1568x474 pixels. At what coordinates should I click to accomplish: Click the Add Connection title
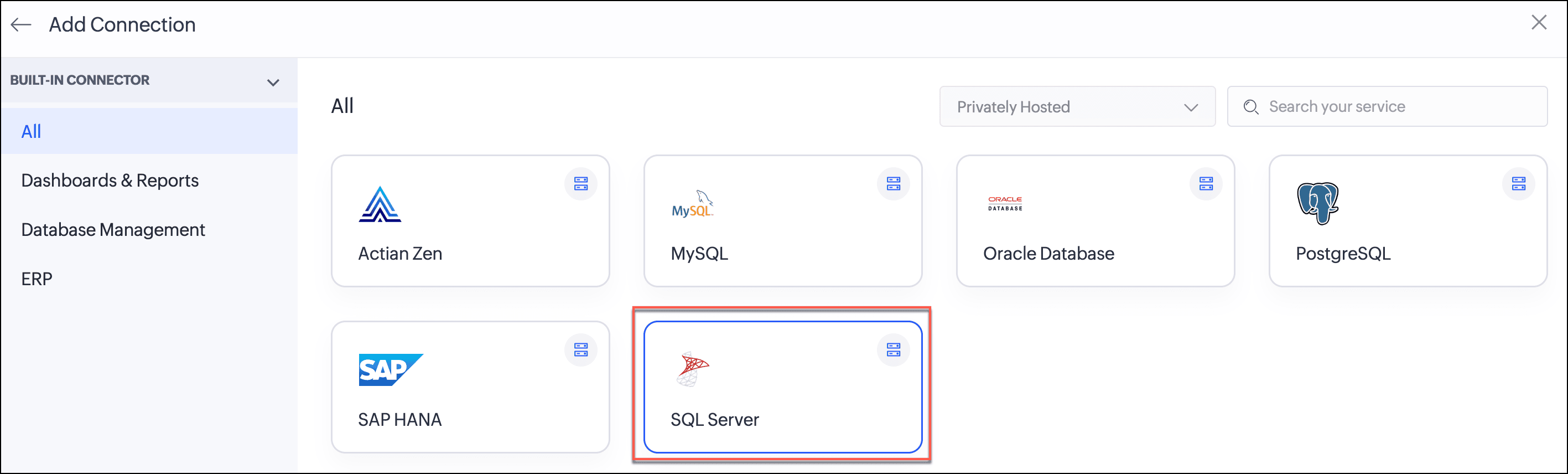(122, 24)
